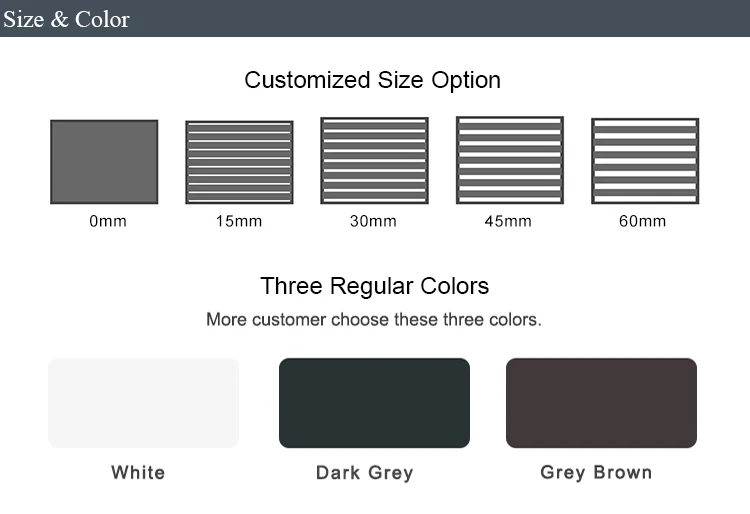Select the 60mm size label
This screenshot has width=750, height=514.
point(642,221)
